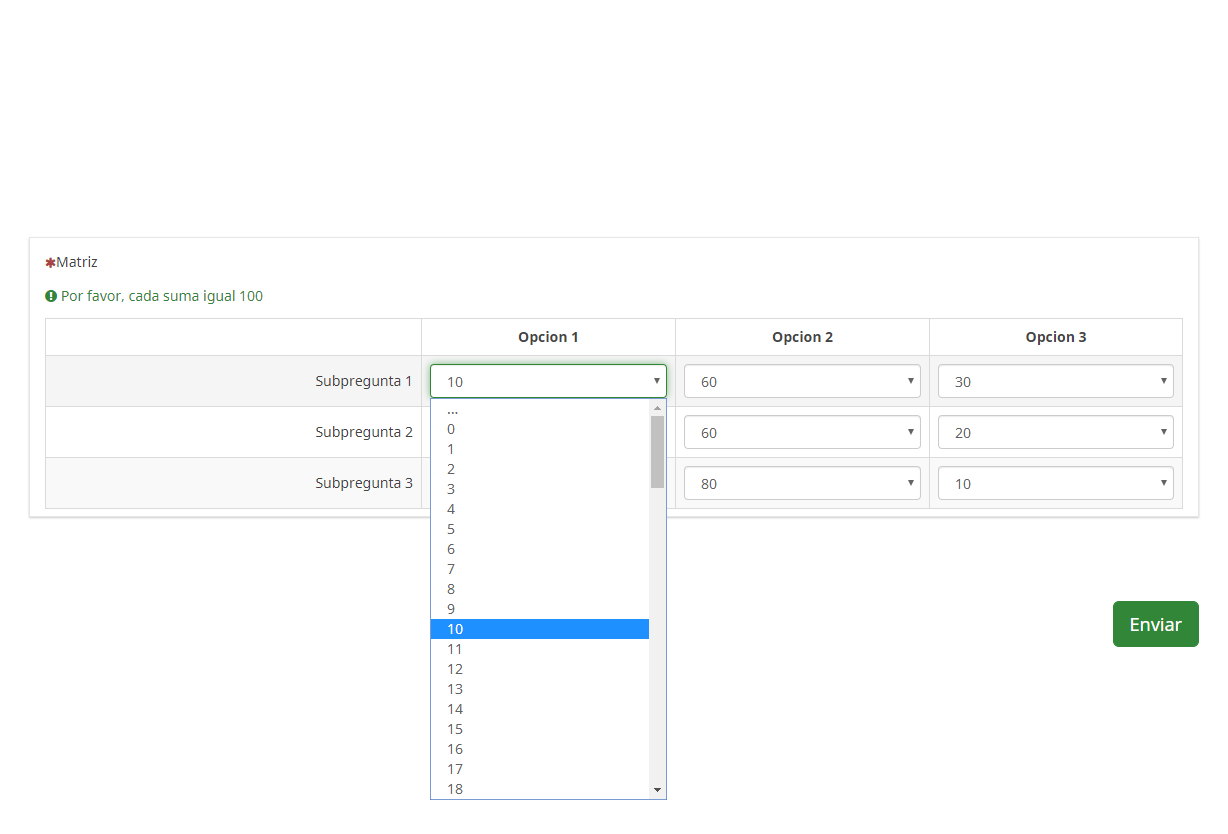Open Subpregunta 1 Opcion 1 dropdown
The image size is (1228, 834).
pos(548,381)
